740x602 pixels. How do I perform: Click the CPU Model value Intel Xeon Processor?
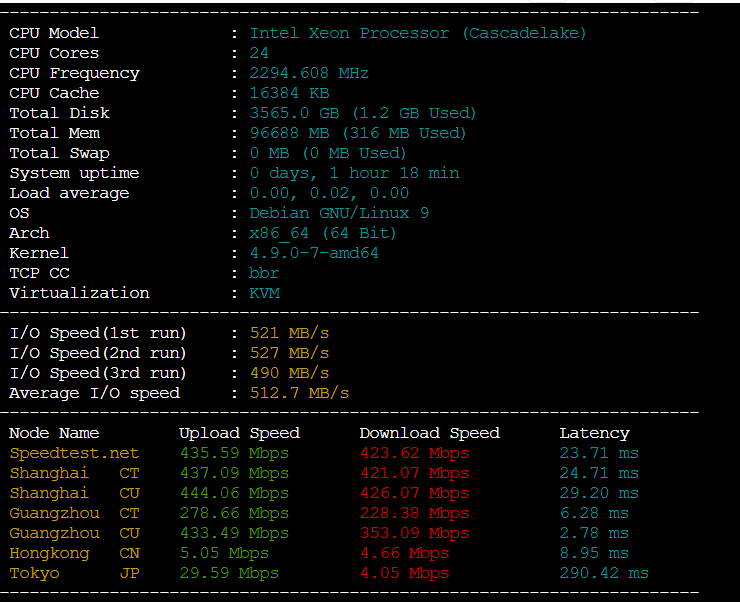418,33
